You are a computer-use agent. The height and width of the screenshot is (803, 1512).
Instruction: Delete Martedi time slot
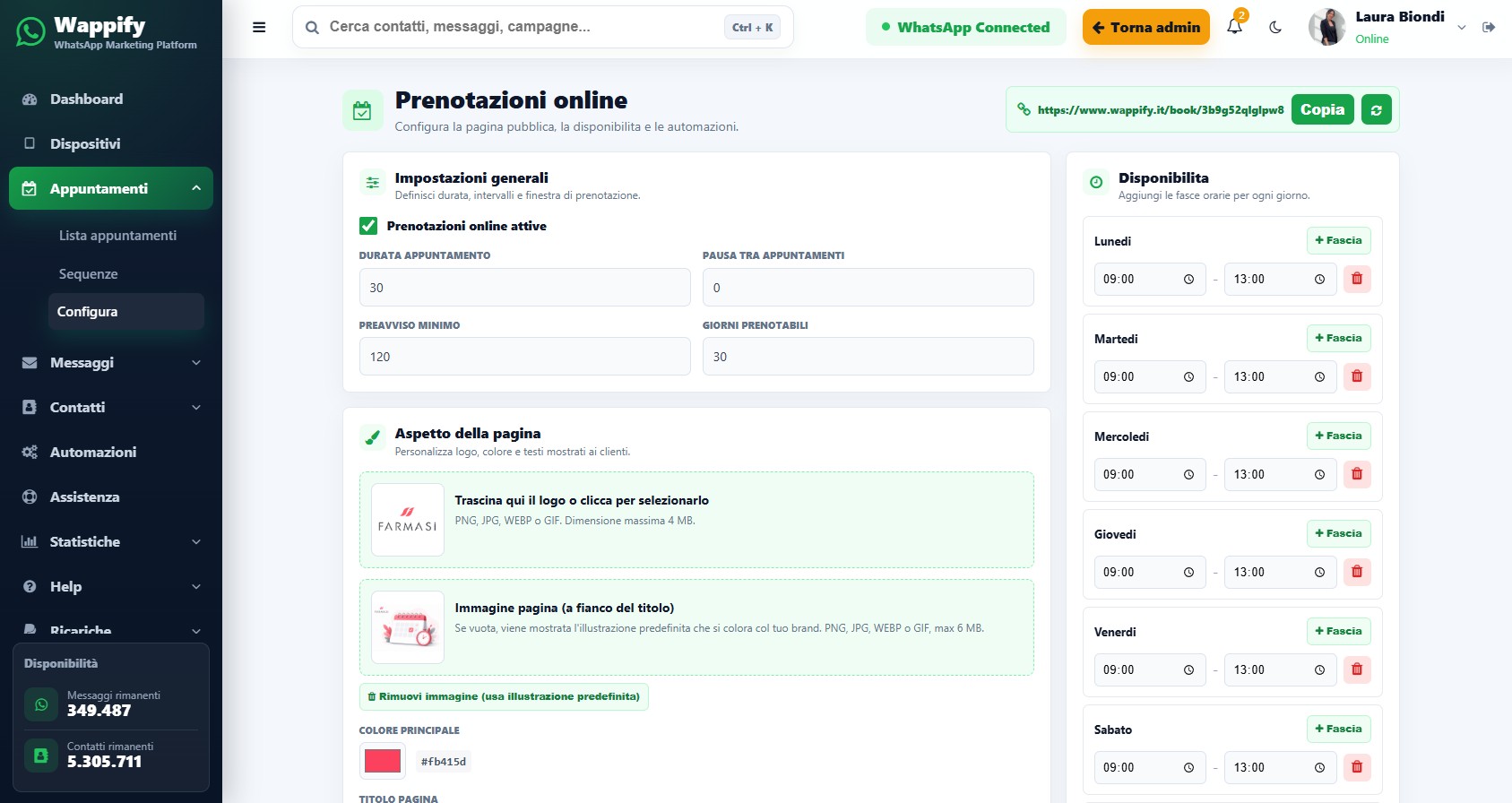1357,376
